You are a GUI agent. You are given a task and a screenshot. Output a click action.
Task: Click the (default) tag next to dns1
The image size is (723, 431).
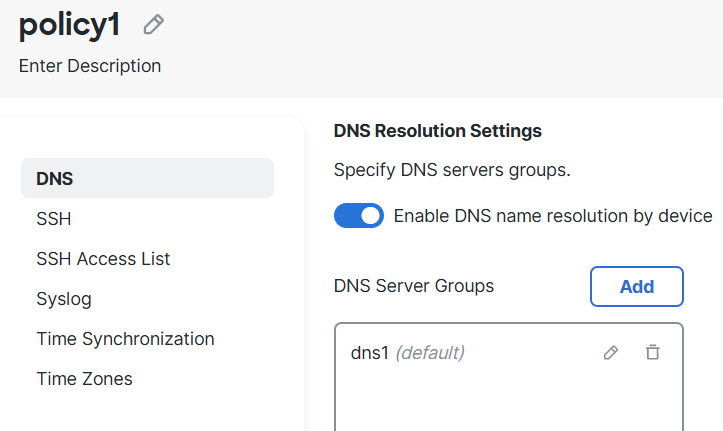(430, 352)
